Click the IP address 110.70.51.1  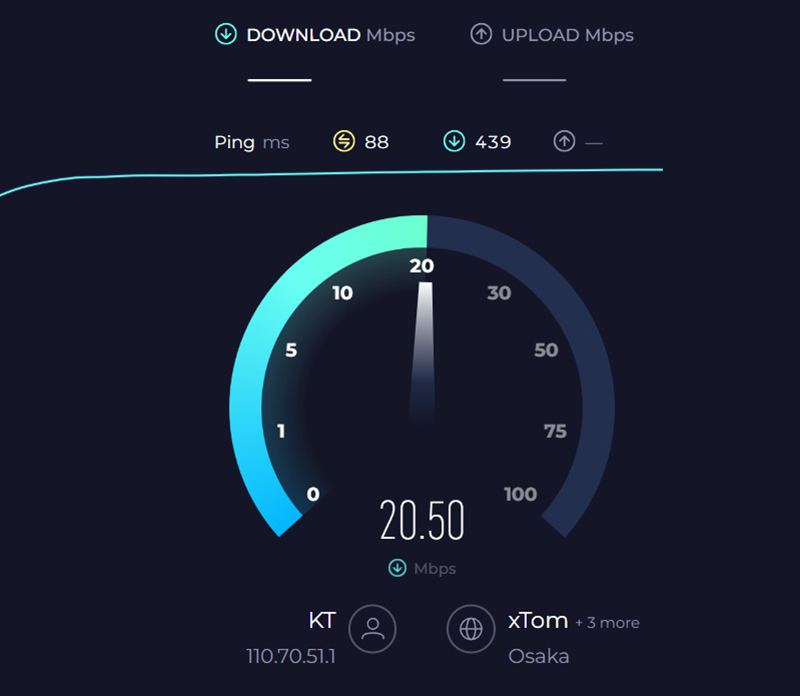tap(291, 656)
